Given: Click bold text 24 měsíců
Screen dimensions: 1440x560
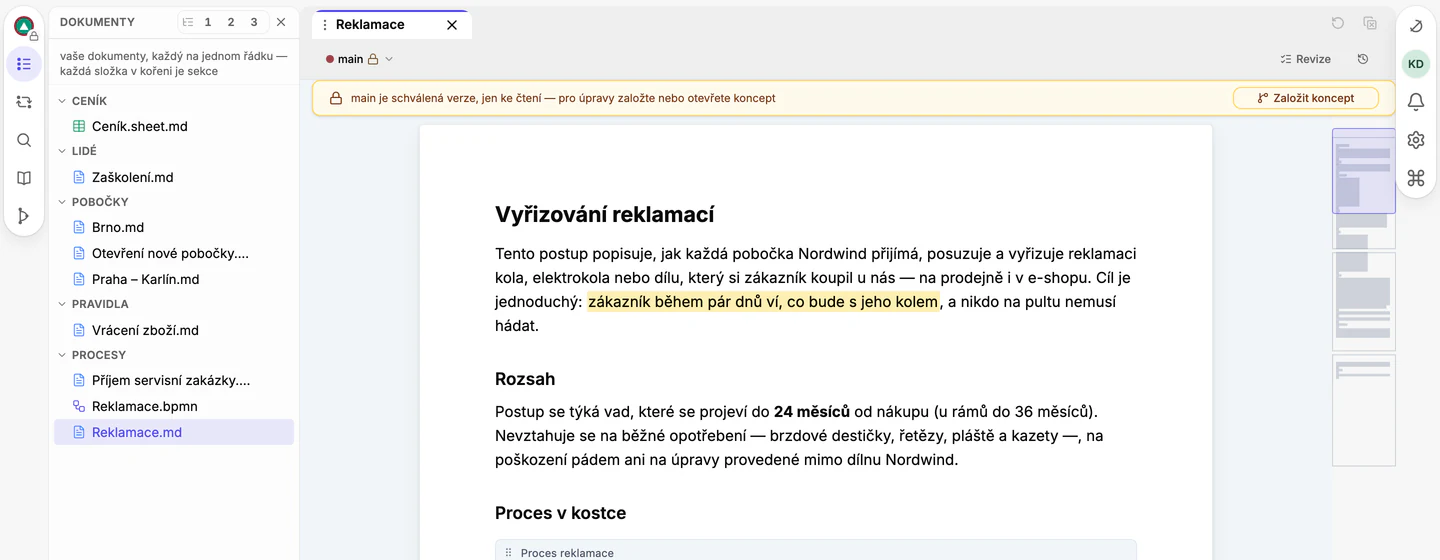Looking at the screenshot, I should 811,412.
